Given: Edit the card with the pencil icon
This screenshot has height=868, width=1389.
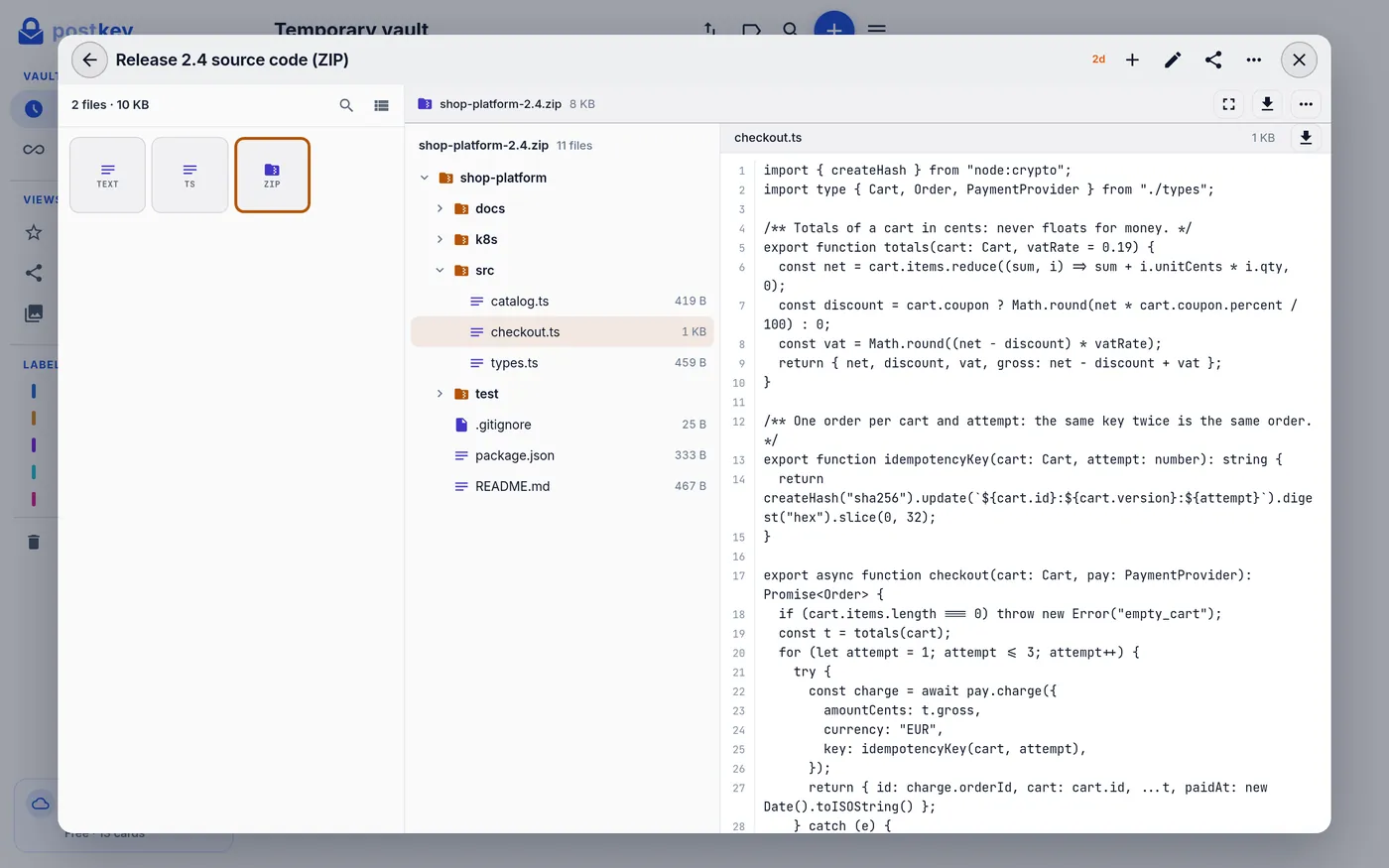Looking at the screenshot, I should (x=1173, y=60).
